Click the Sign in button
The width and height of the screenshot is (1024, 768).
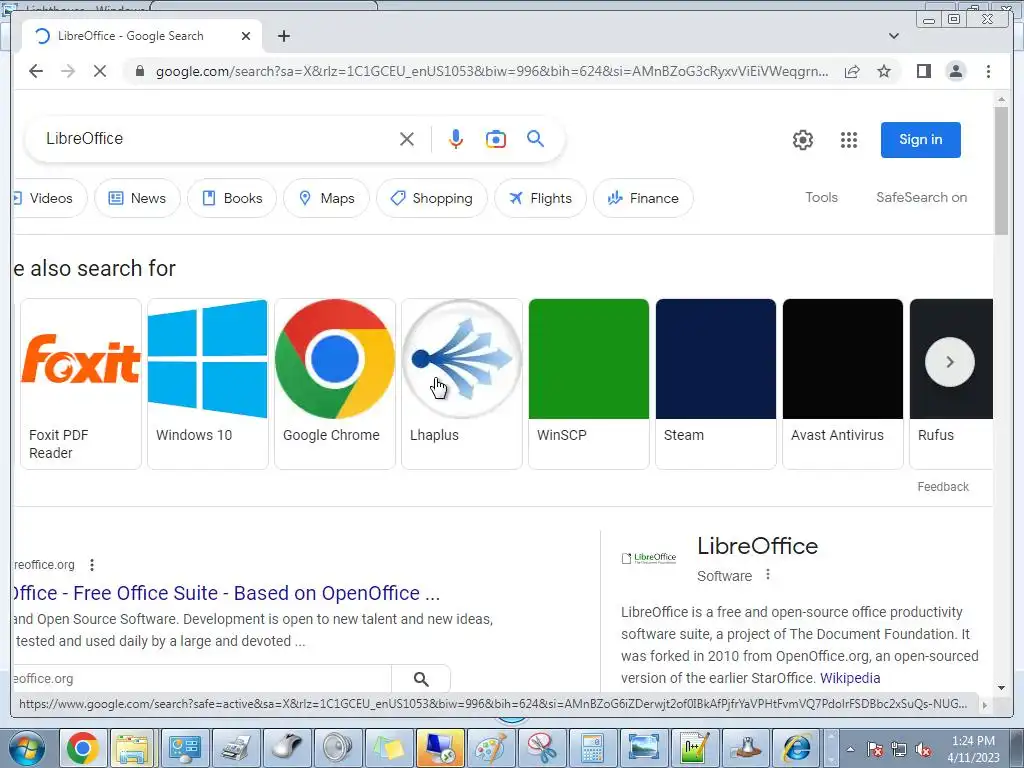920,140
